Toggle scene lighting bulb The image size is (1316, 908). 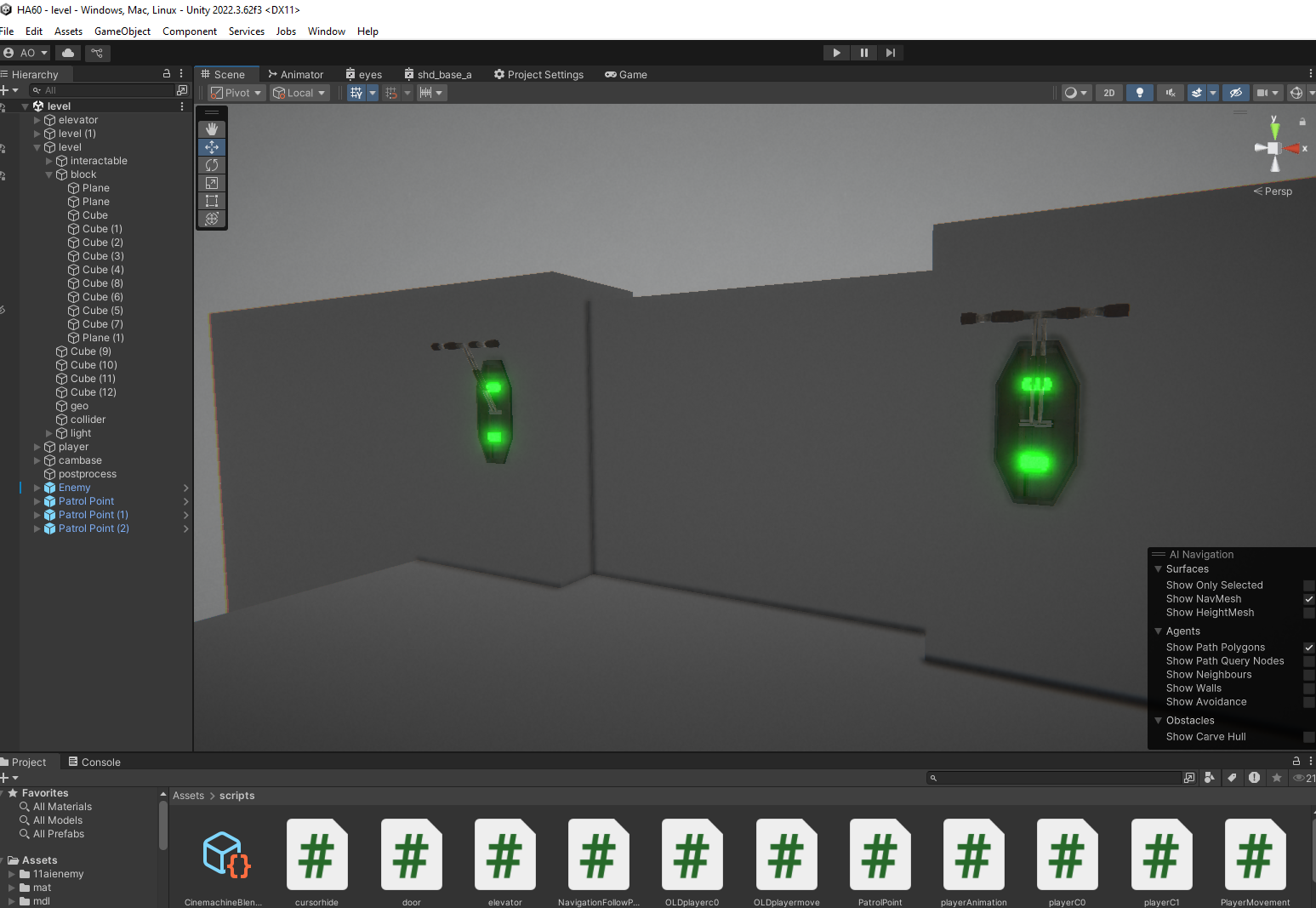1140,93
